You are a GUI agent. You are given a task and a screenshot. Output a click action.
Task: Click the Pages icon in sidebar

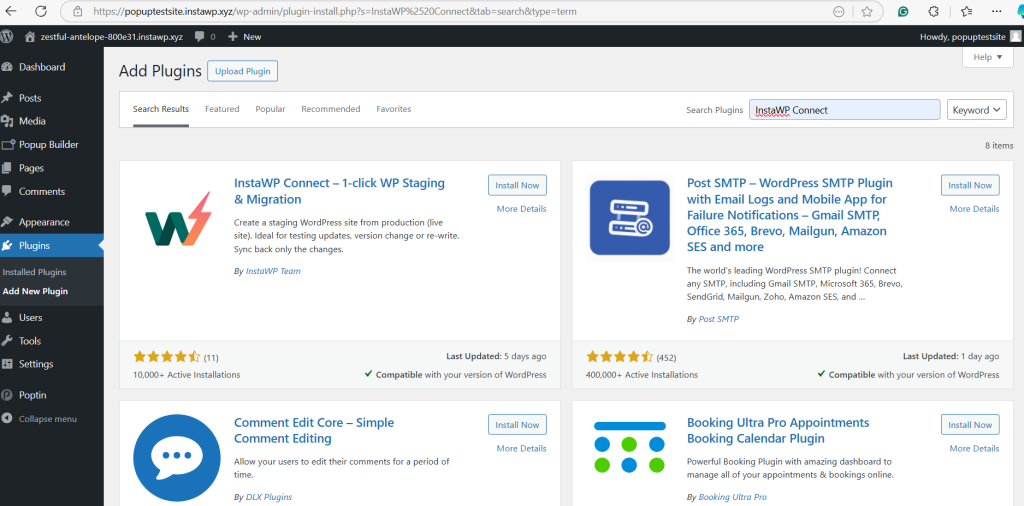tap(8, 168)
